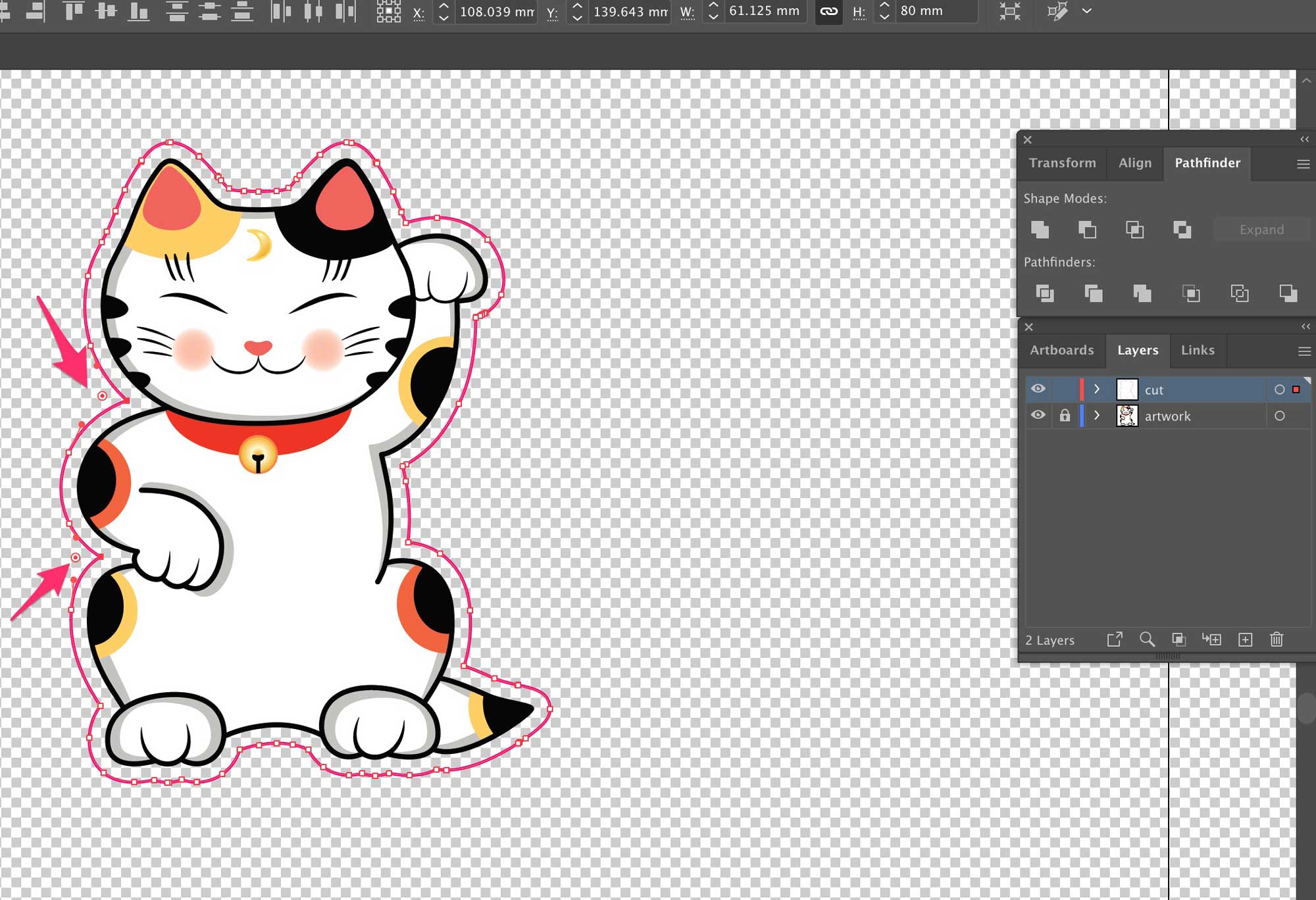Click Horizontal Distribute Right icon
This screenshot has height=900, width=1316.
click(345, 11)
